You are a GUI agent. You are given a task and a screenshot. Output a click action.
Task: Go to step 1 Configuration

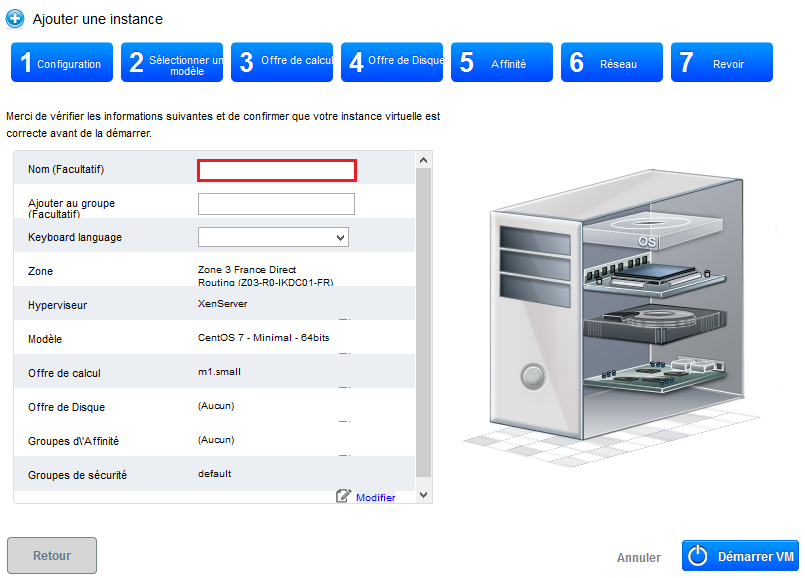(62, 63)
